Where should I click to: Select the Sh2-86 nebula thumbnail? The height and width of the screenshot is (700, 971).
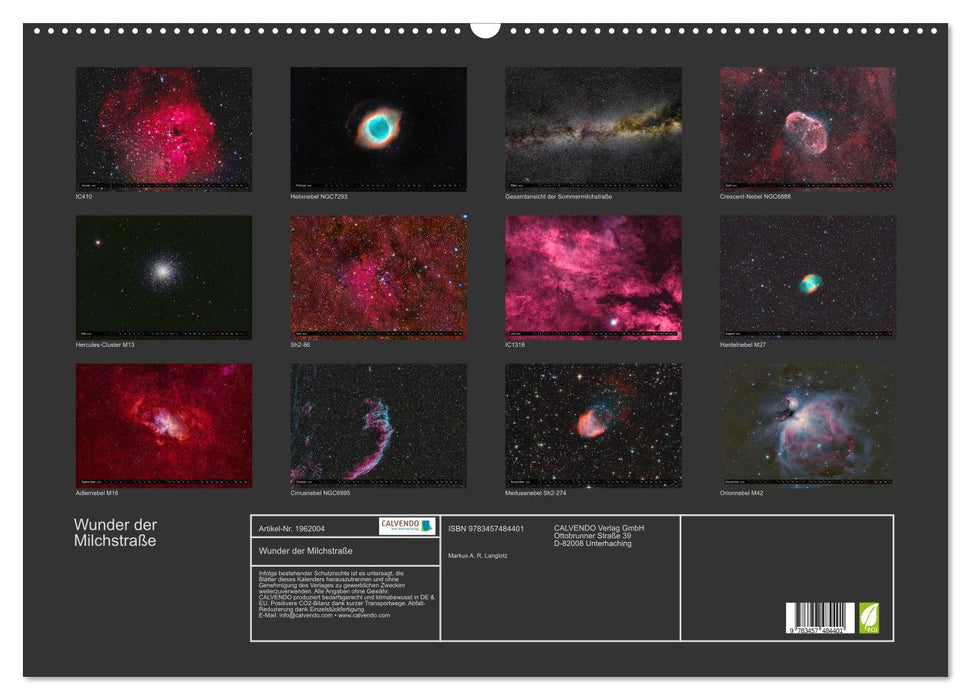coord(378,277)
